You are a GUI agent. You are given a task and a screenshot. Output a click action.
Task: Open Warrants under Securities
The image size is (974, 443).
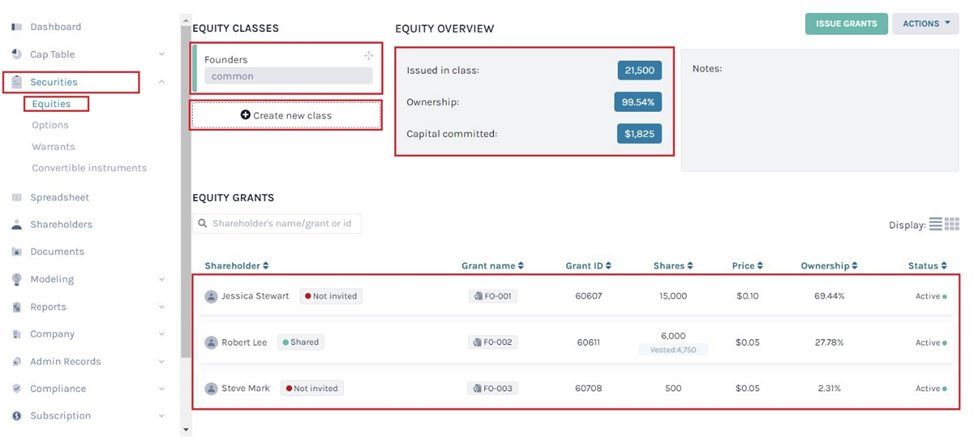click(53, 147)
